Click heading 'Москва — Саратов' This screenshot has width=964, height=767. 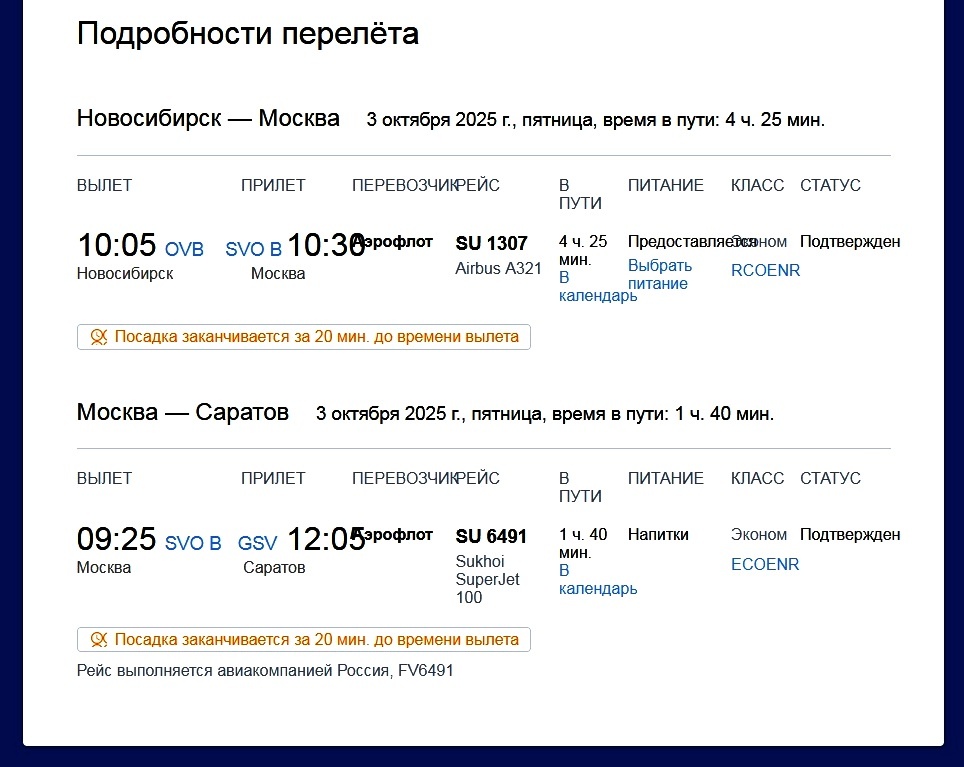tap(183, 412)
